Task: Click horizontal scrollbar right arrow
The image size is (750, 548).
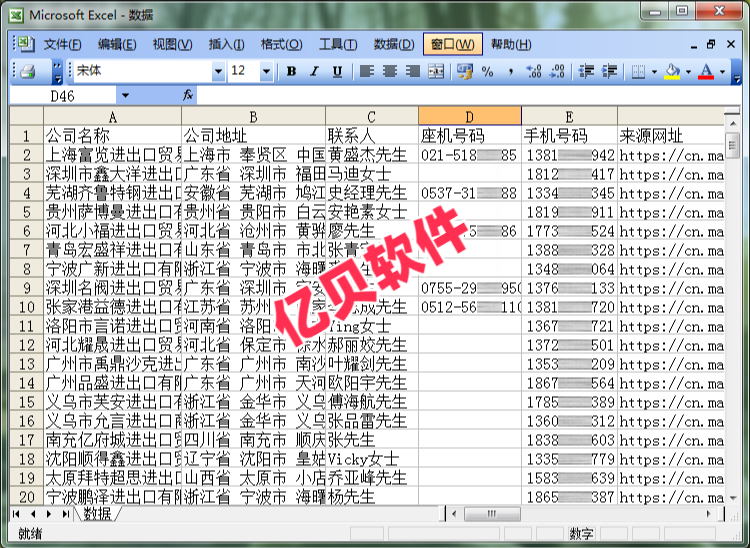Action: [708, 514]
